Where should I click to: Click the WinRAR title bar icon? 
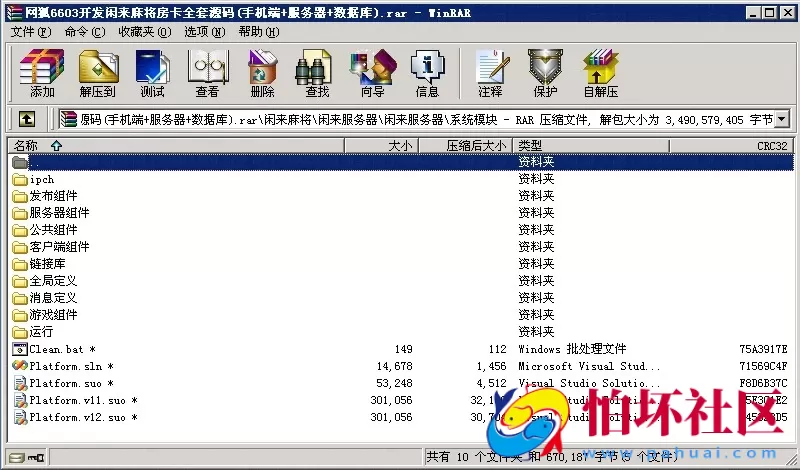coord(14,13)
